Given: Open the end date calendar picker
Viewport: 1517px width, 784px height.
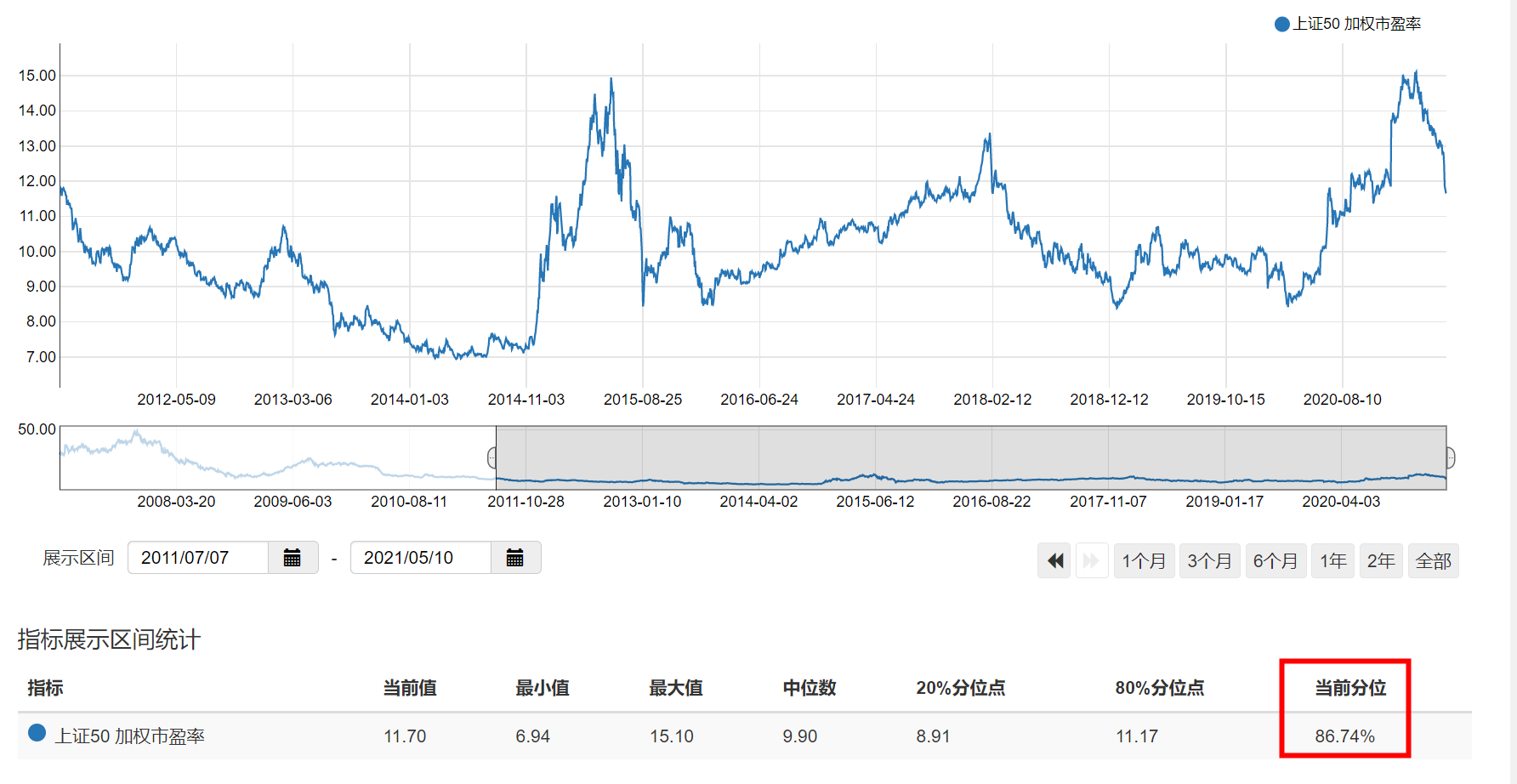Looking at the screenshot, I should point(515,558).
